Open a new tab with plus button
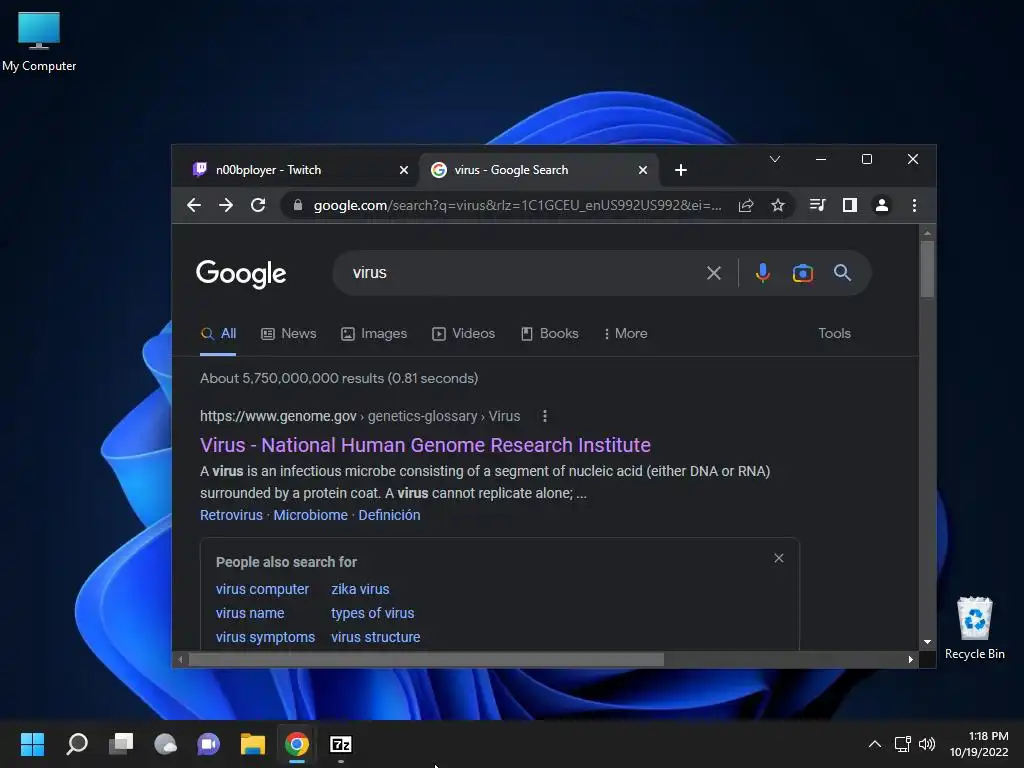 pyautogui.click(x=680, y=170)
